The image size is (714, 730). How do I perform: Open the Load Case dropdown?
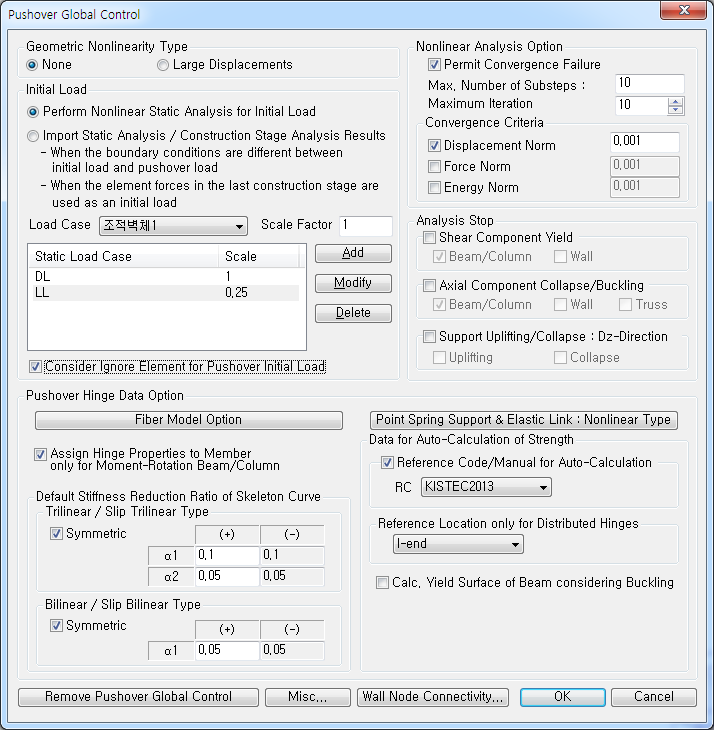pos(238,226)
